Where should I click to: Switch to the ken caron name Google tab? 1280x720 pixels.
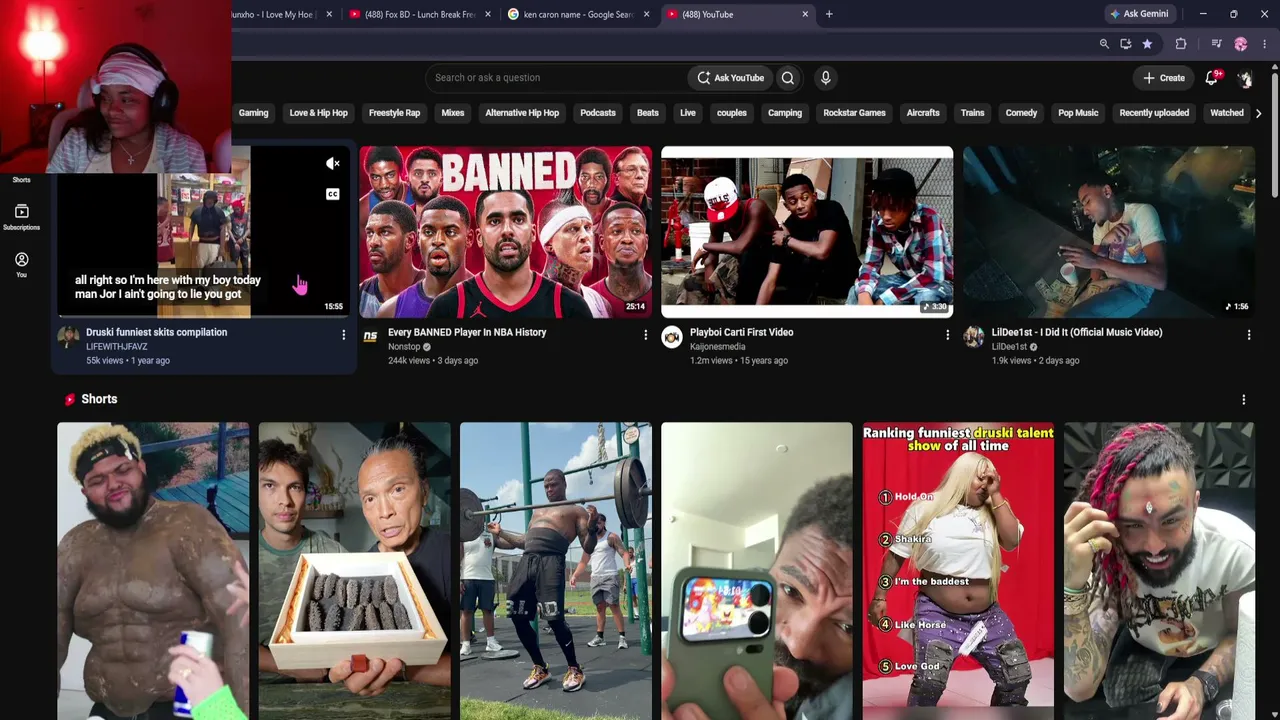coord(578,14)
